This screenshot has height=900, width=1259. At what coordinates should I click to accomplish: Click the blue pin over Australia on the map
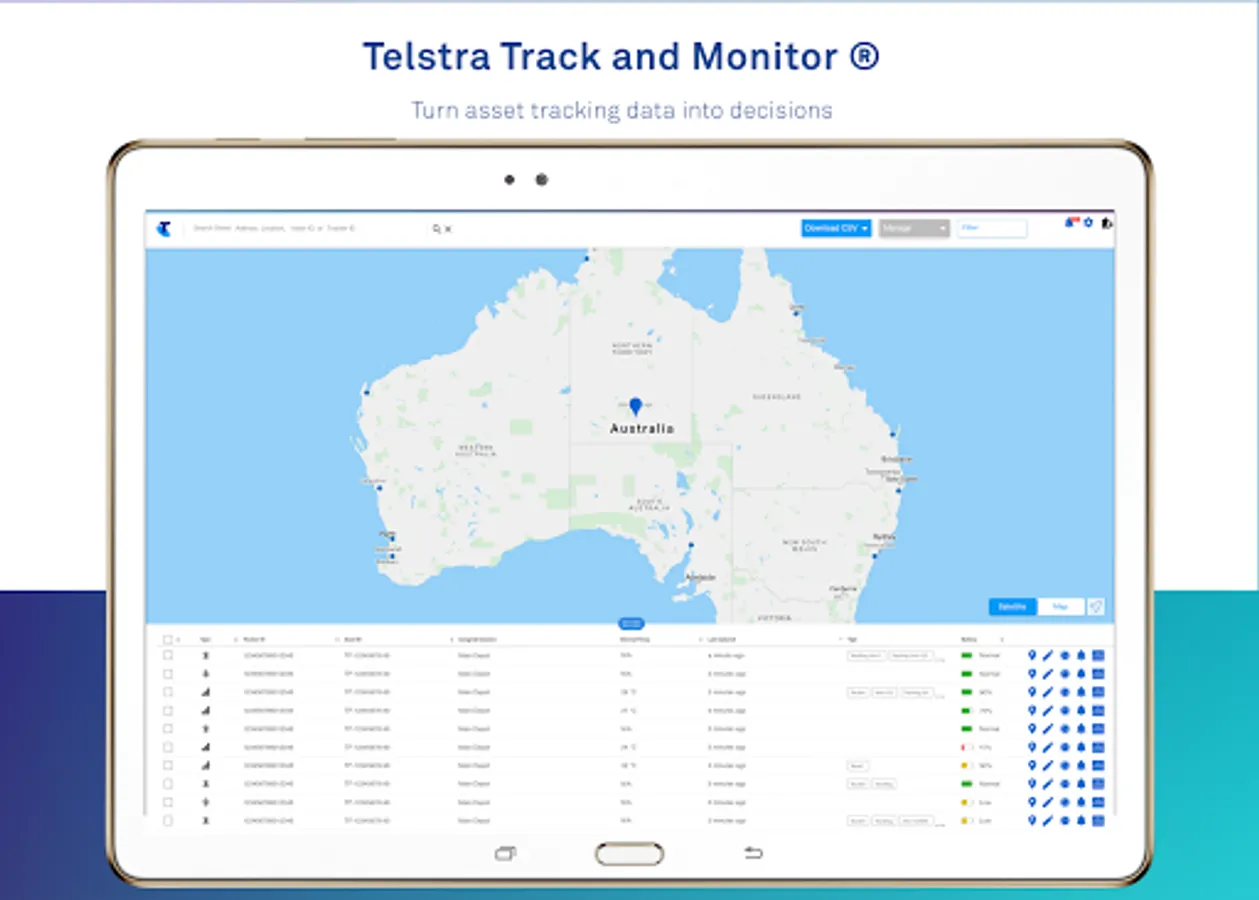(x=635, y=406)
